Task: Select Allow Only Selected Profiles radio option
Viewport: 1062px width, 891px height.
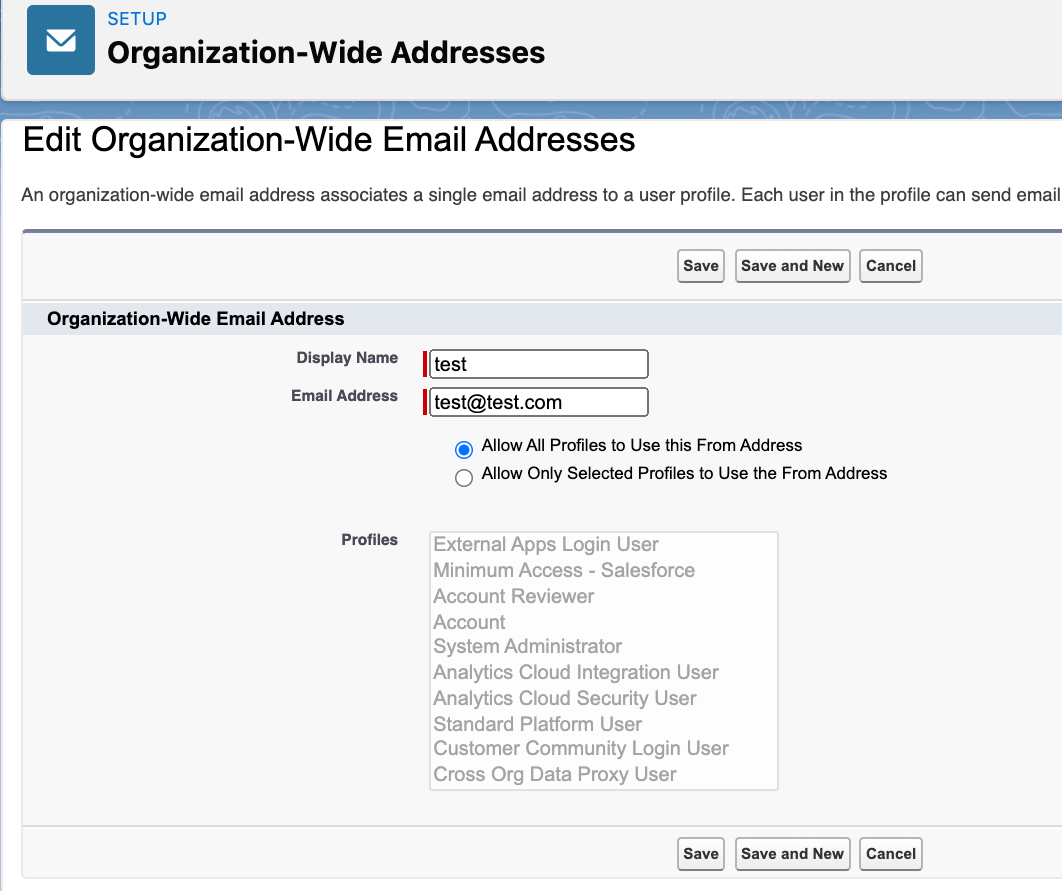Action: (463, 478)
